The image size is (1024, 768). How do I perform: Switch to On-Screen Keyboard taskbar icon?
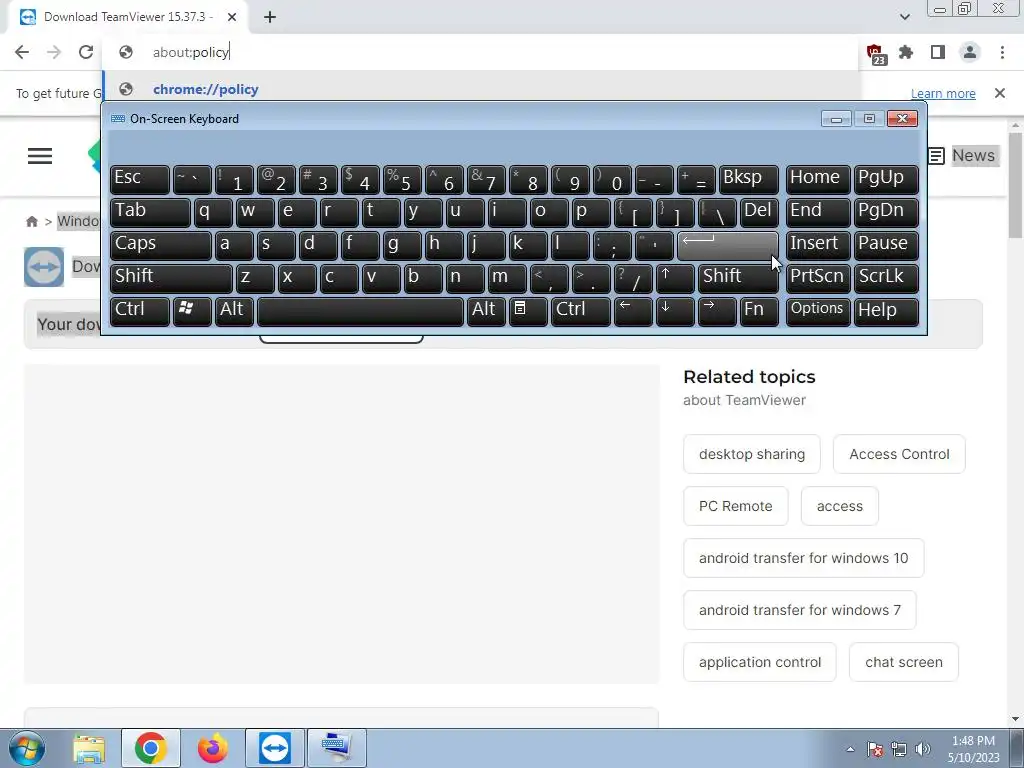coord(336,748)
